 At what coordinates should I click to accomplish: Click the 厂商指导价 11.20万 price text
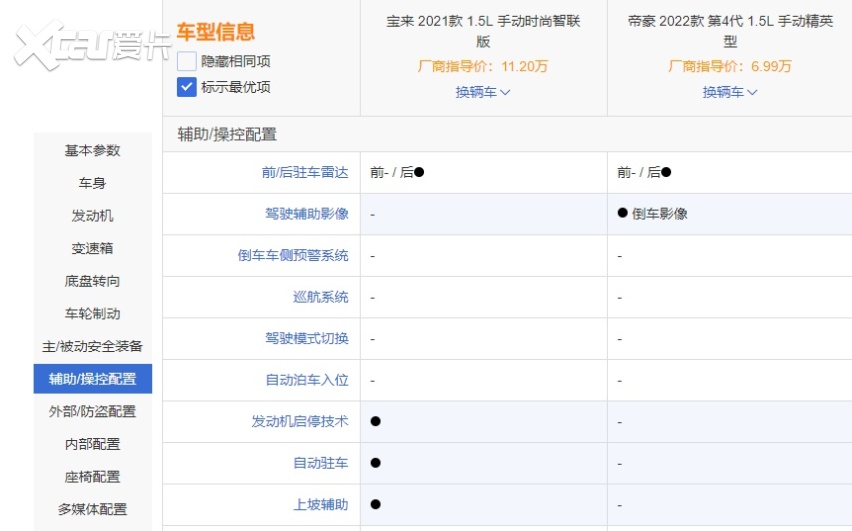tap(483, 66)
